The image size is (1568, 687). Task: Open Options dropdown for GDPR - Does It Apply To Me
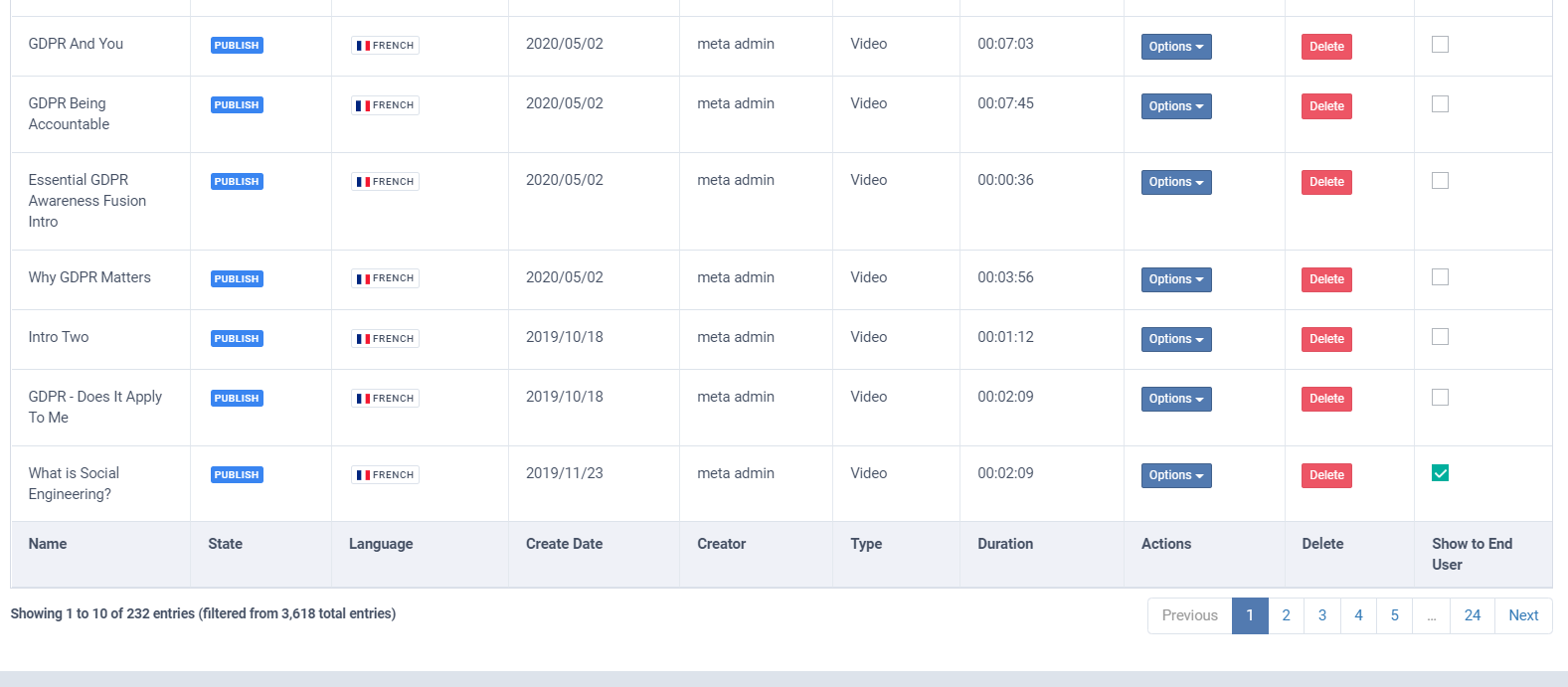click(1176, 399)
